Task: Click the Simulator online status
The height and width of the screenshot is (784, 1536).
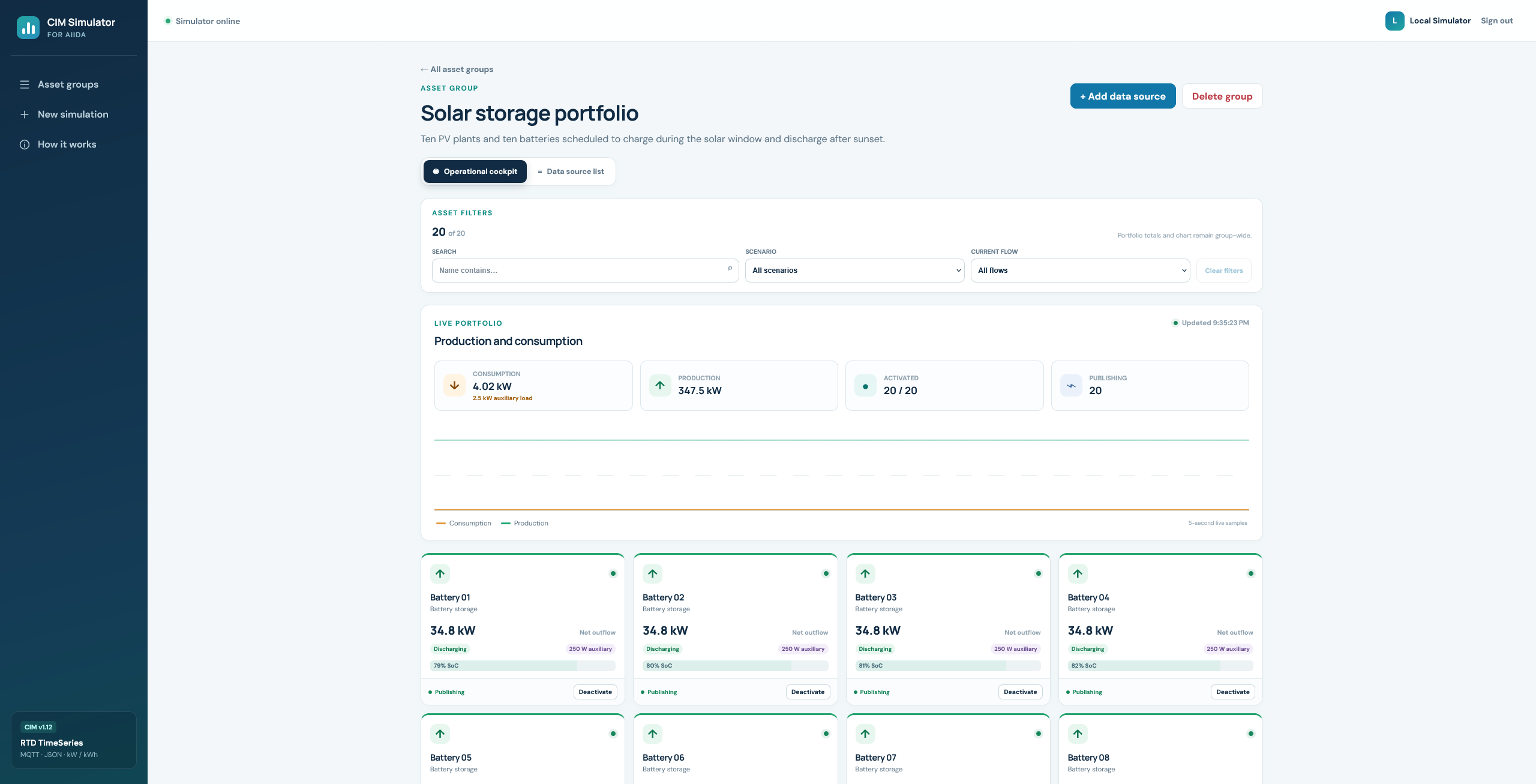Action: [202, 21]
